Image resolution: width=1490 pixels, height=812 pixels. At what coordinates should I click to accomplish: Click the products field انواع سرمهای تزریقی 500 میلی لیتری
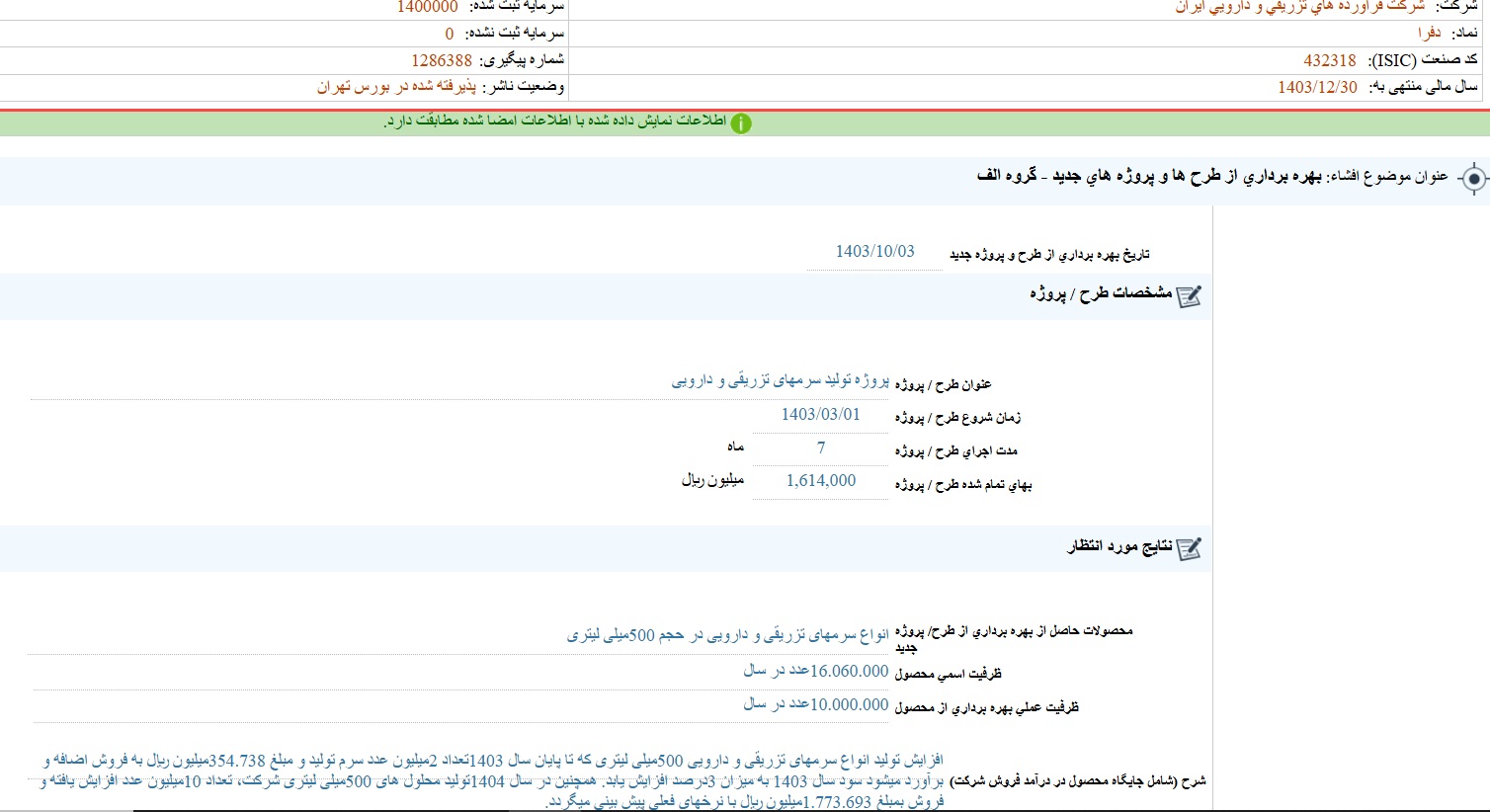[x=728, y=635]
